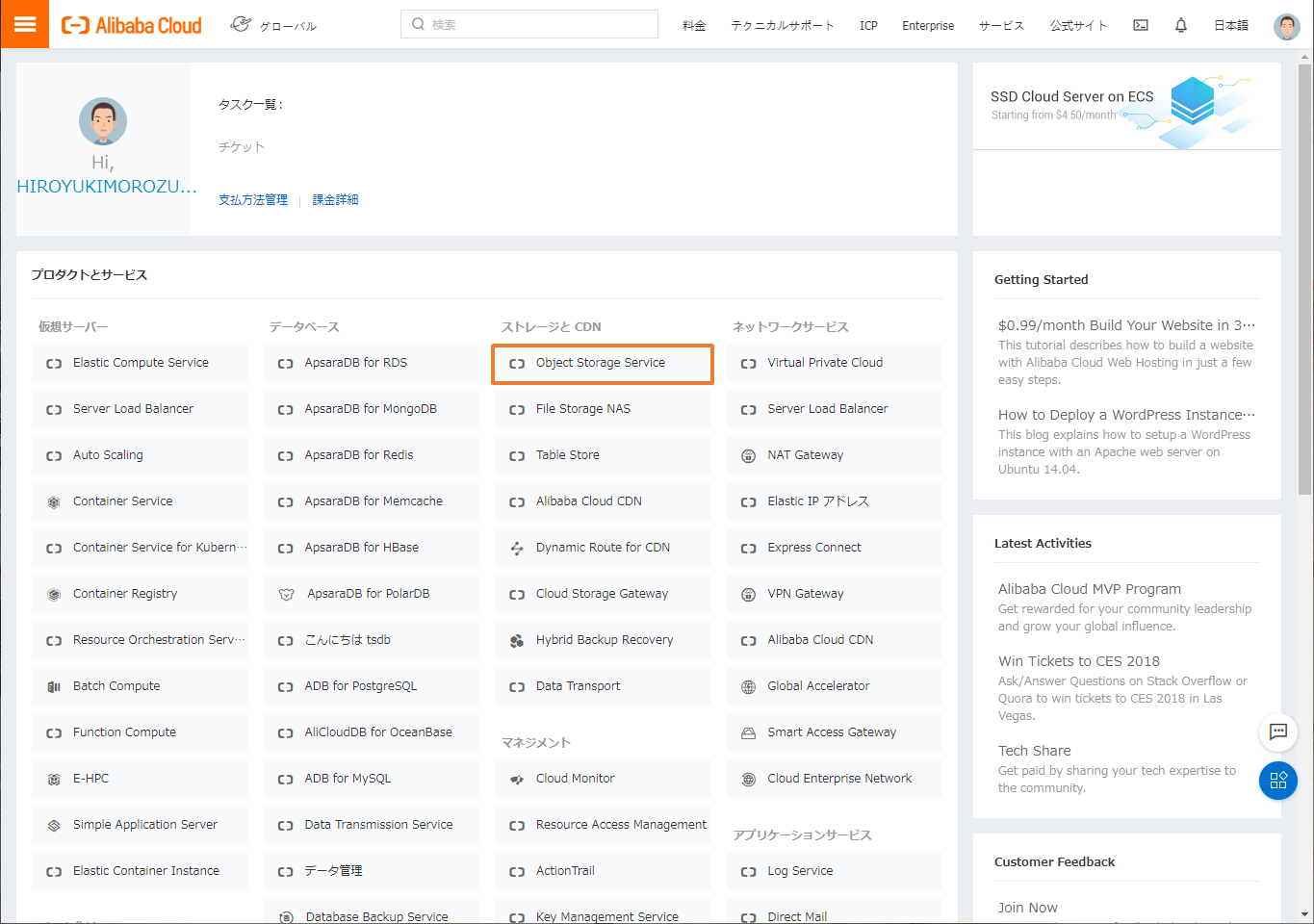
Task: Open the floating chat feedback button
Action: click(1278, 731)
